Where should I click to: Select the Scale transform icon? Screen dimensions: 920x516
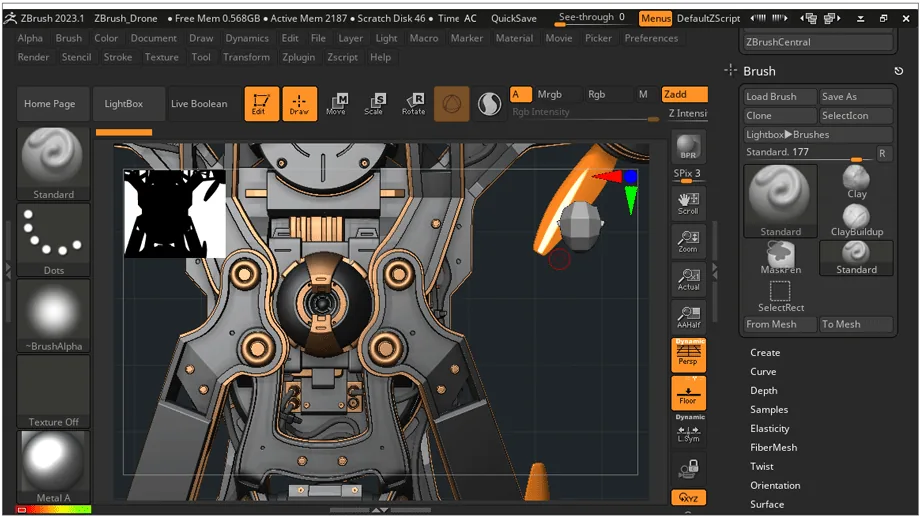pos(374,104)
